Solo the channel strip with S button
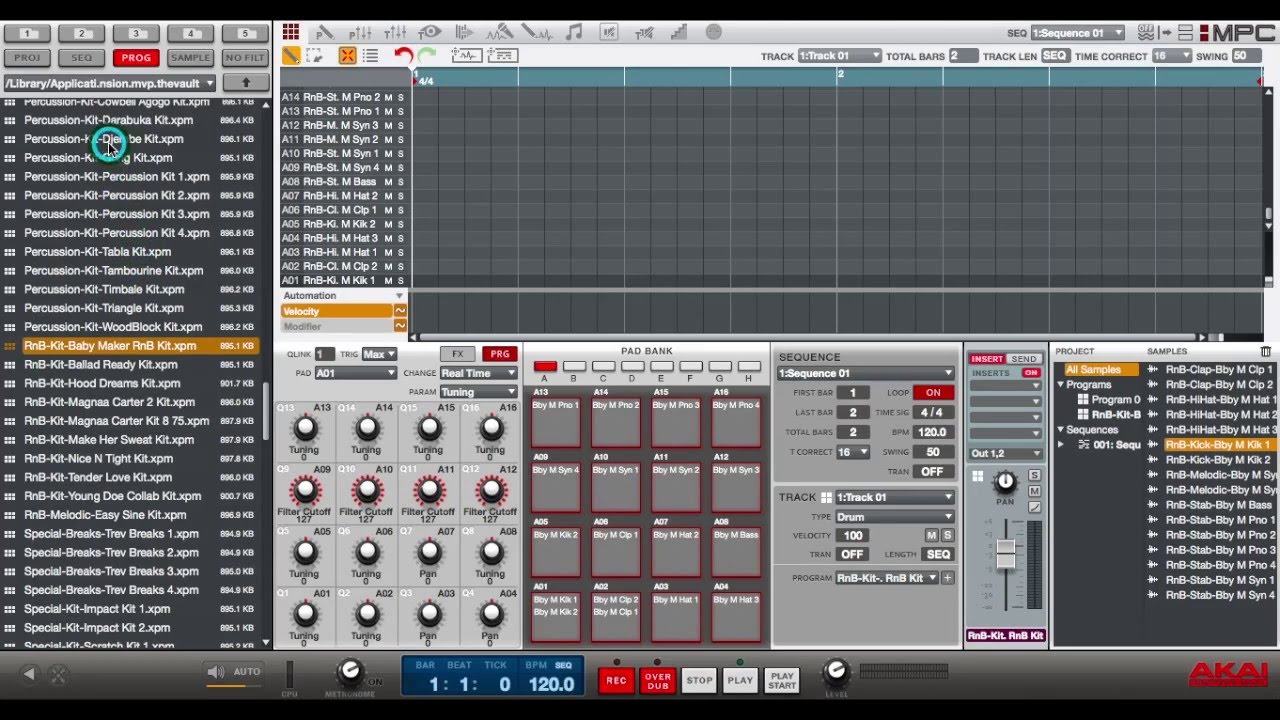1280x720 pixels. pyautogui.click(x=1034, y=476)
